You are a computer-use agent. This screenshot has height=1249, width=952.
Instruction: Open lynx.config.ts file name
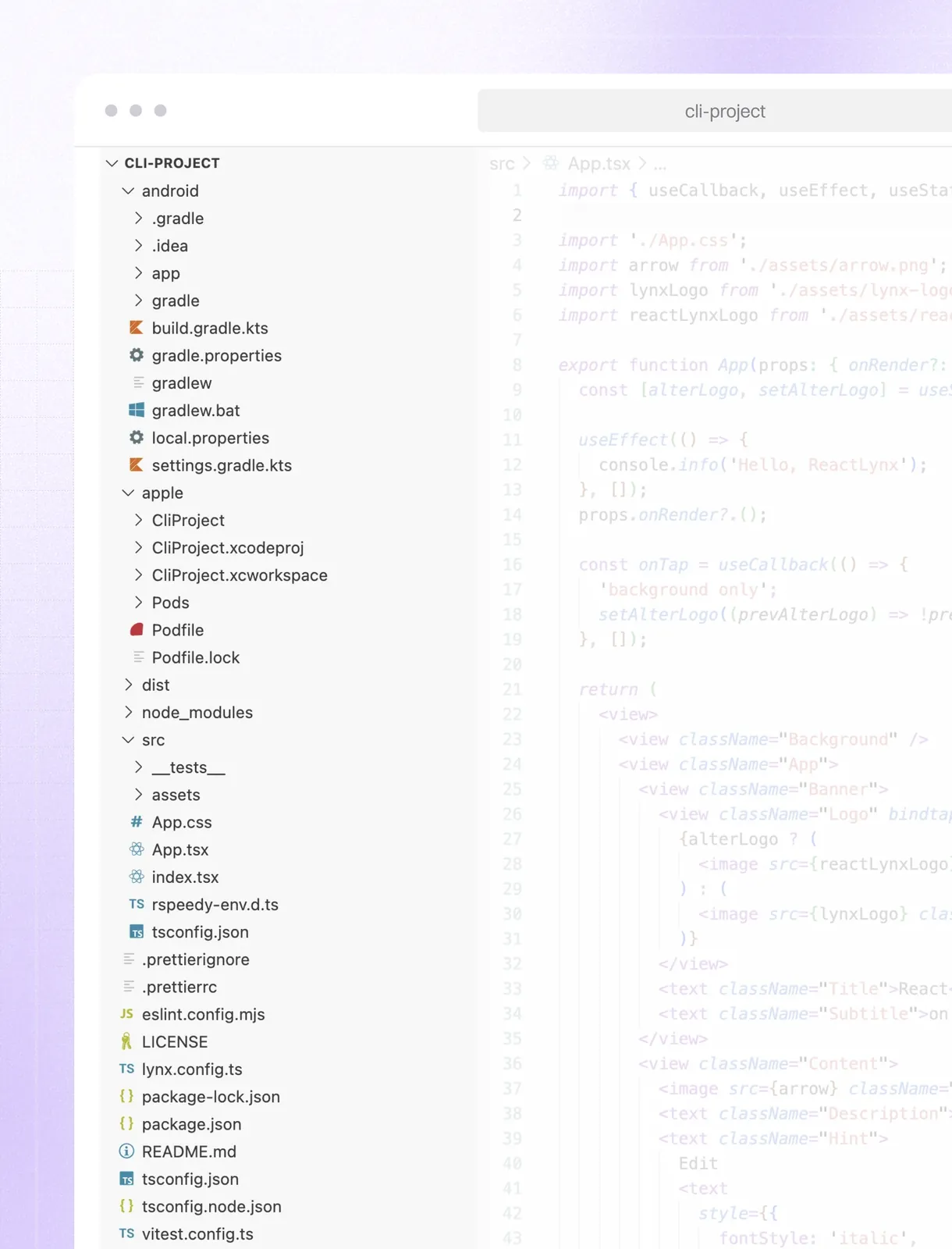[x=192, y=1069]
